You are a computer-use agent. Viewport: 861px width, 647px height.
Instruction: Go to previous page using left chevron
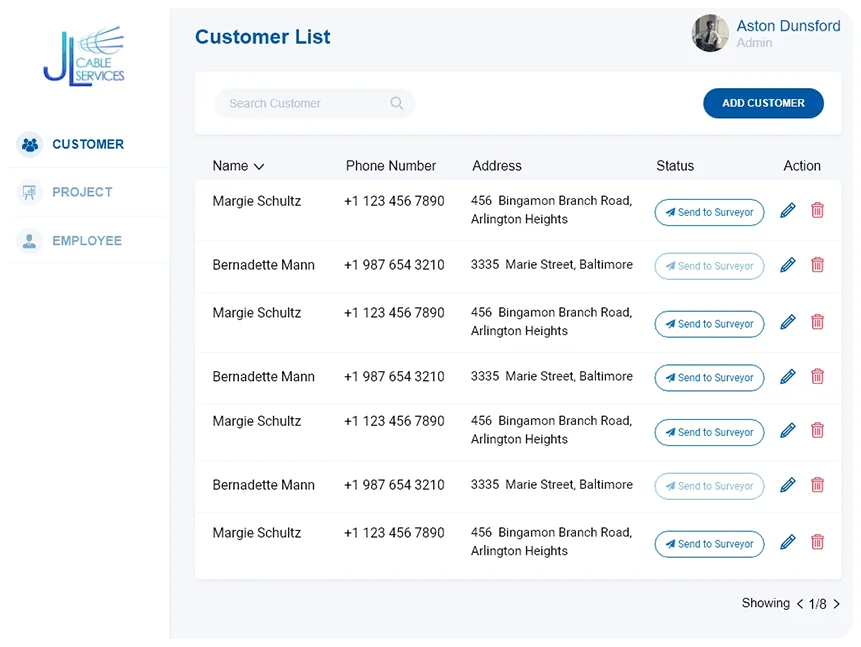coord(800,604)
